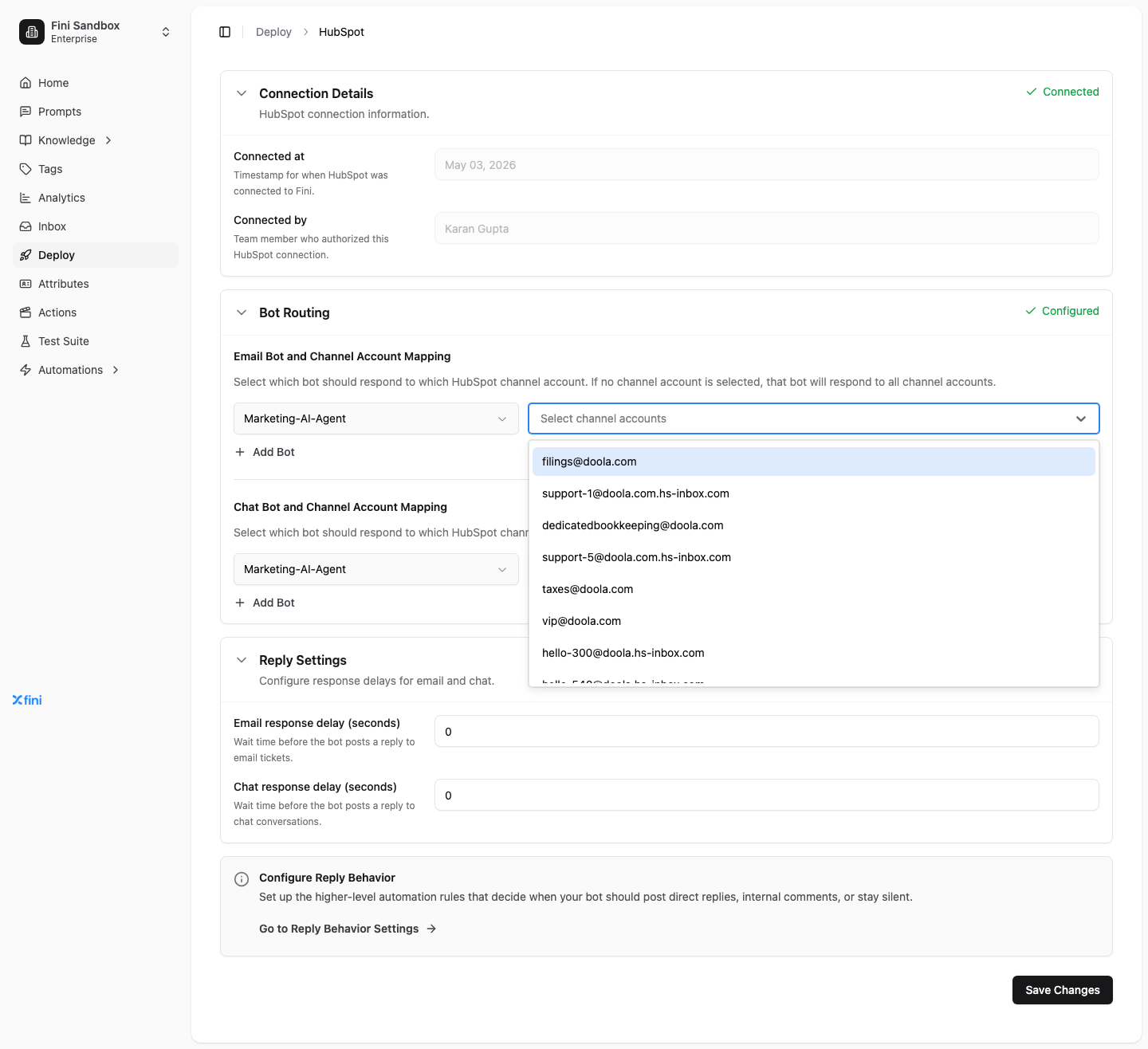
Task: Click the Automations lightning icon
Action: pos(26,370)
